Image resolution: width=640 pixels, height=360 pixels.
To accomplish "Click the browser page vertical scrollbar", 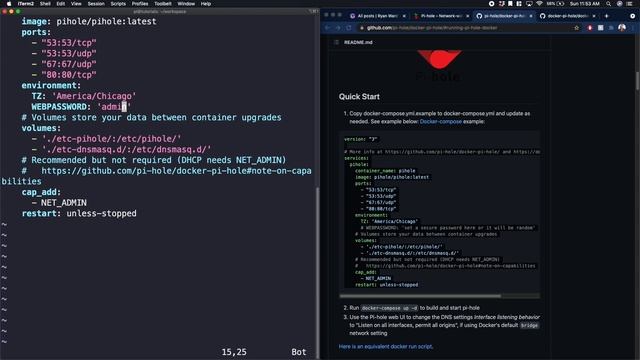I will [x=637, y=81].
